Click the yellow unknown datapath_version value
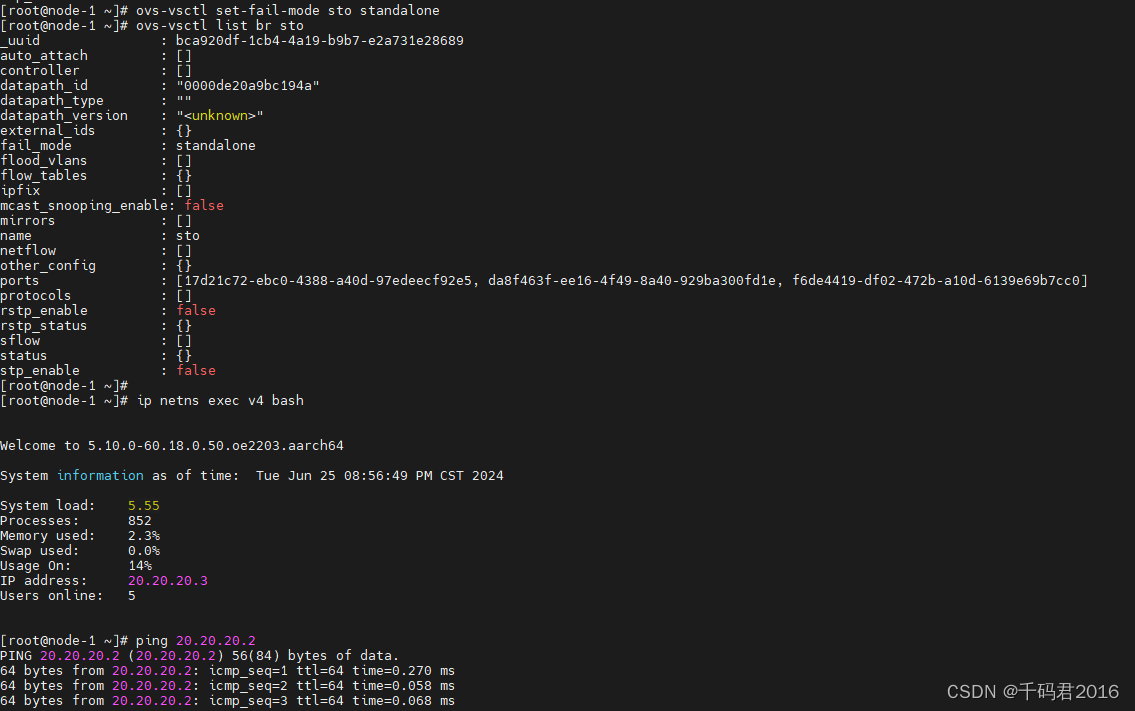 point(219,116)
